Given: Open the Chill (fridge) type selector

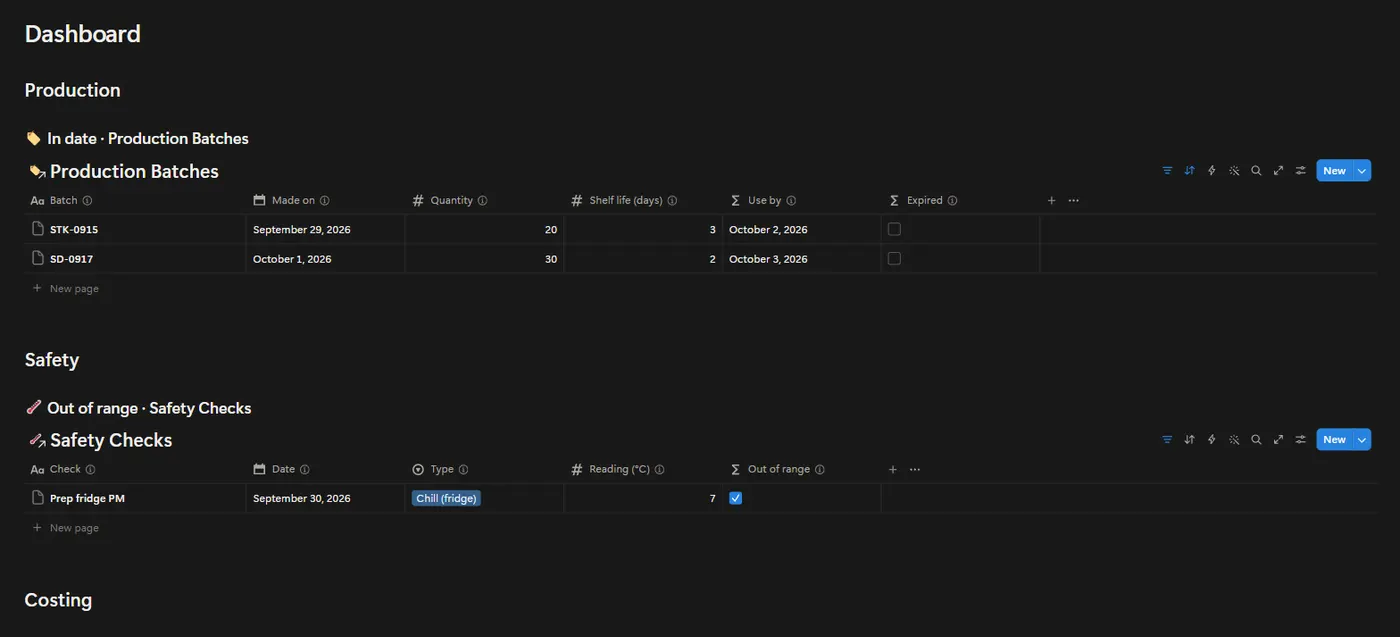Looking at the screenshot, I should [x=446, y=498].
